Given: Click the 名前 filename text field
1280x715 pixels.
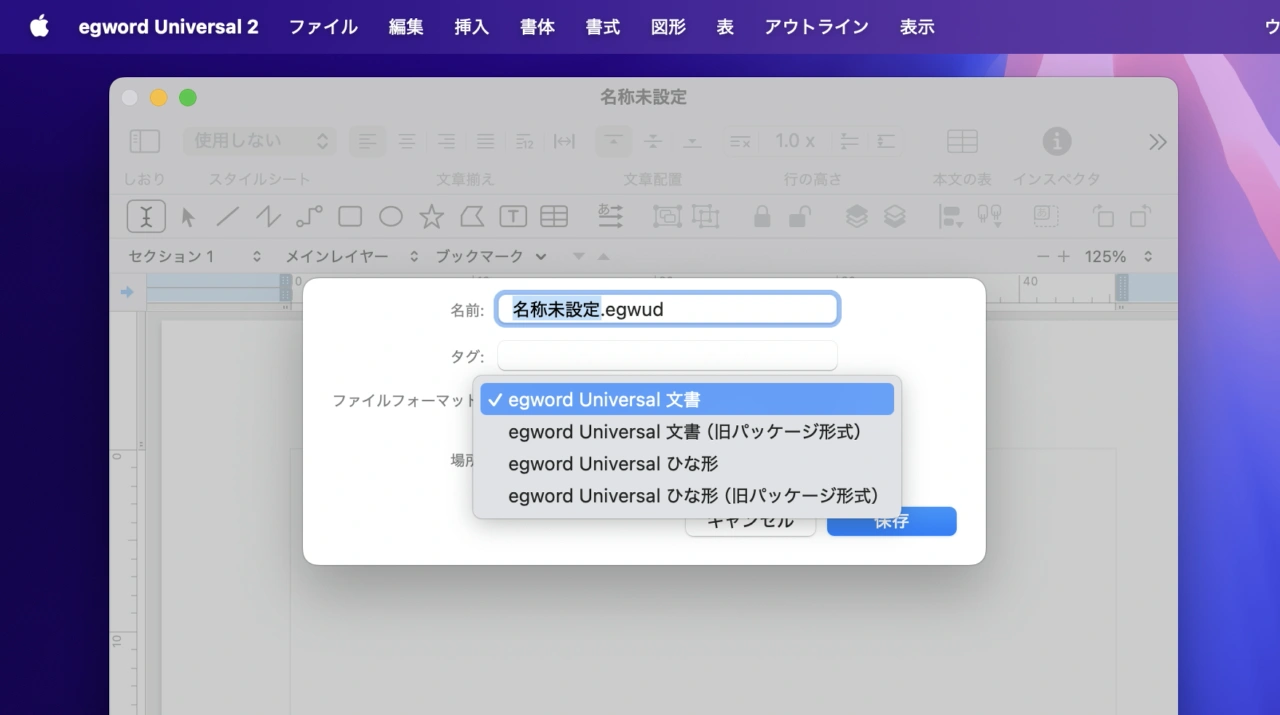Looking at the screenshot, I should (x=667, y=310).
